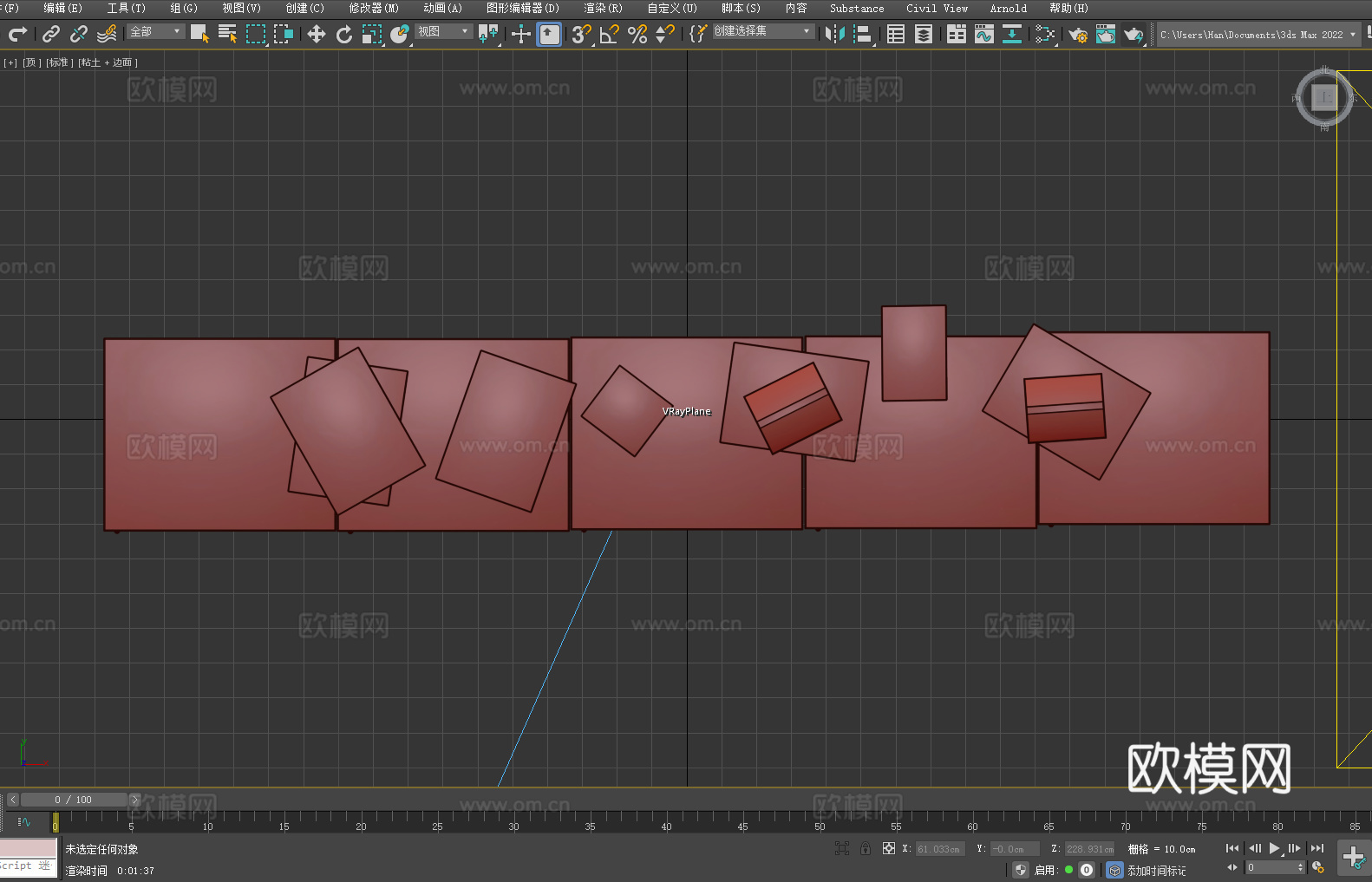The height and width of the screenshot is (882, 1372).
Task: Step time slider back with left arrow
Action: coord(12,800)
